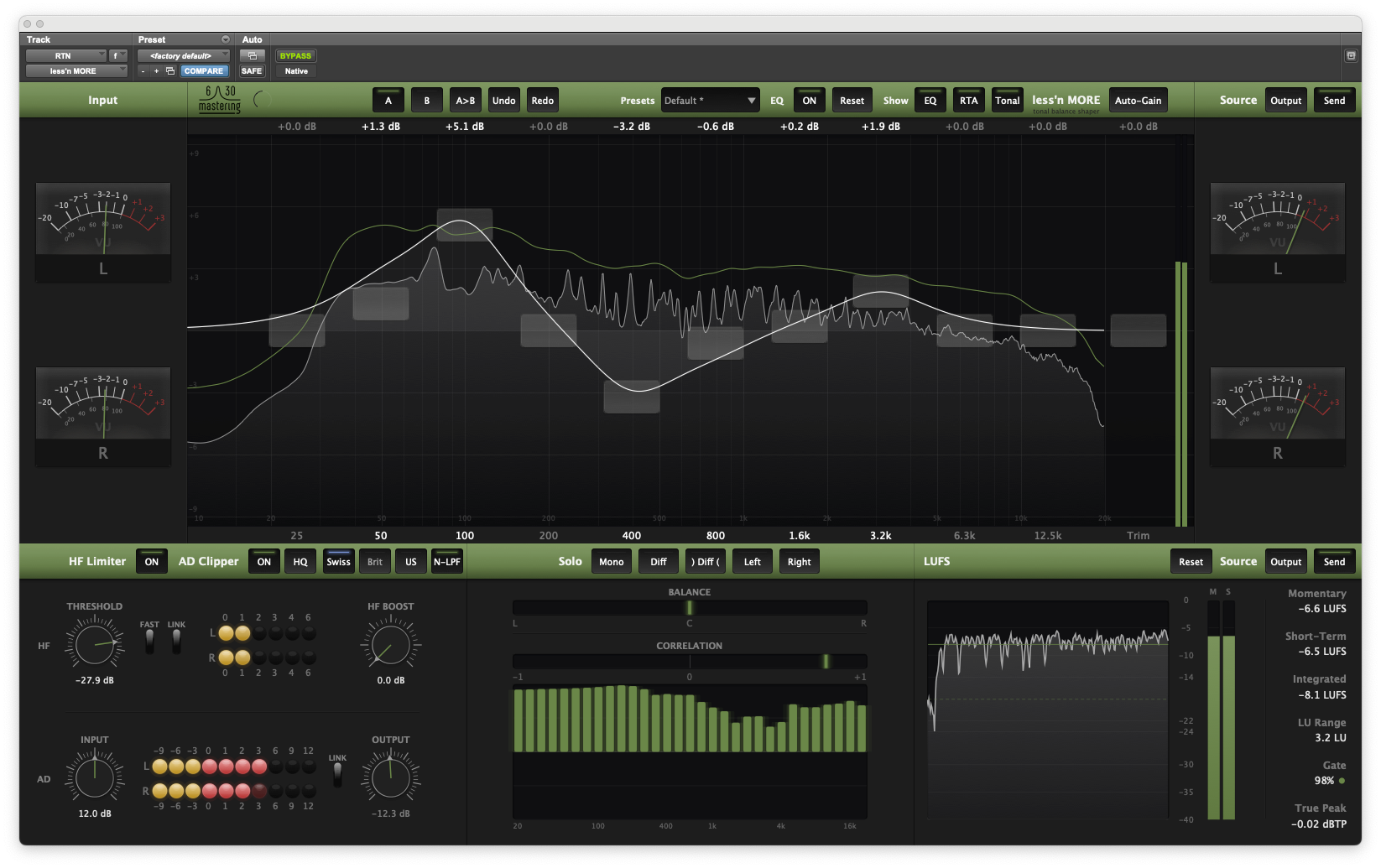This screenshot has height=868, width=1381.
Task: Open the RTN track selector dropdown
Action: [x=65, y=56]
